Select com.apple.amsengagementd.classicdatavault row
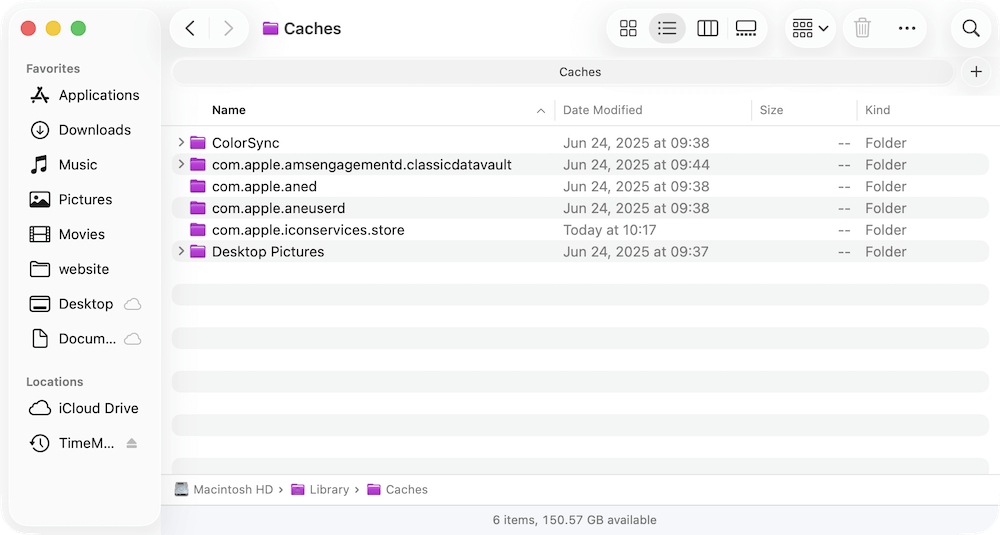This screenshot has width=1000, height=535. coord(580,165)
